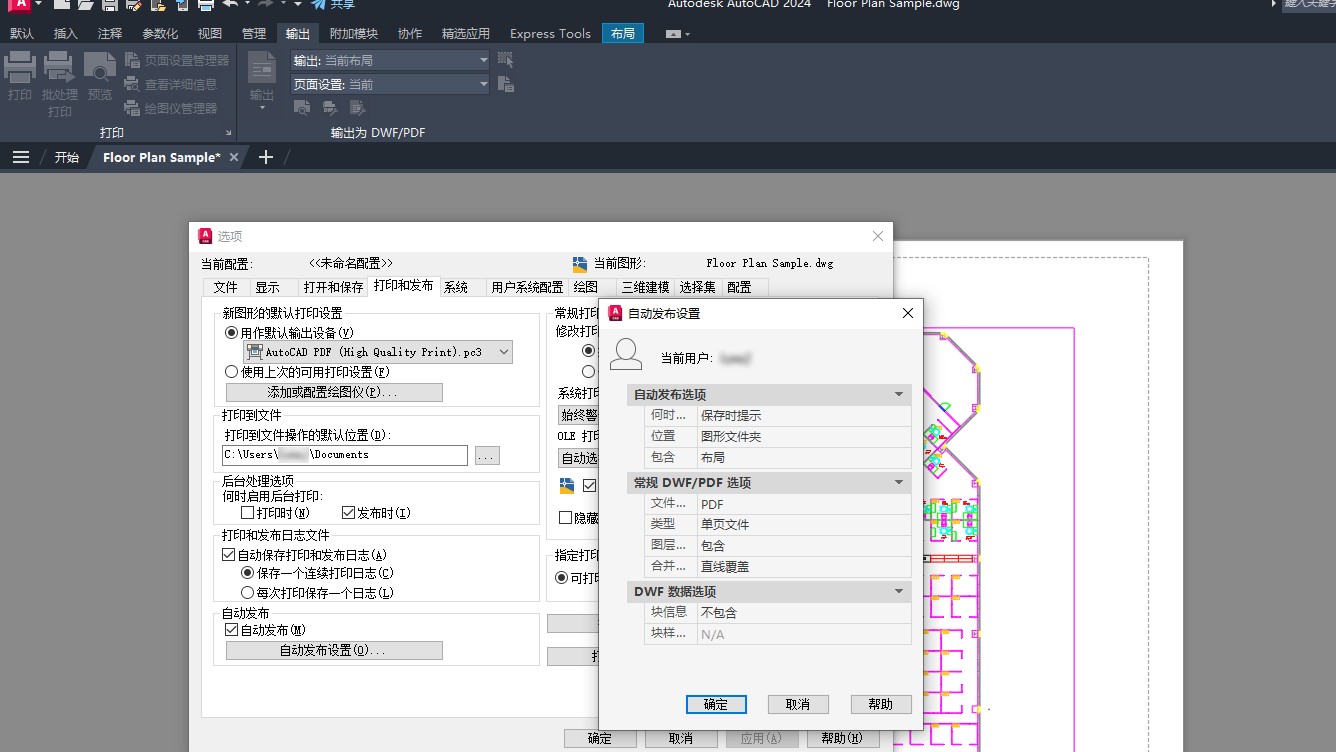Switch to the 默认 ribbon tab
The width and height of the screenshot is (1336, 752).
[x=22, y=34]
